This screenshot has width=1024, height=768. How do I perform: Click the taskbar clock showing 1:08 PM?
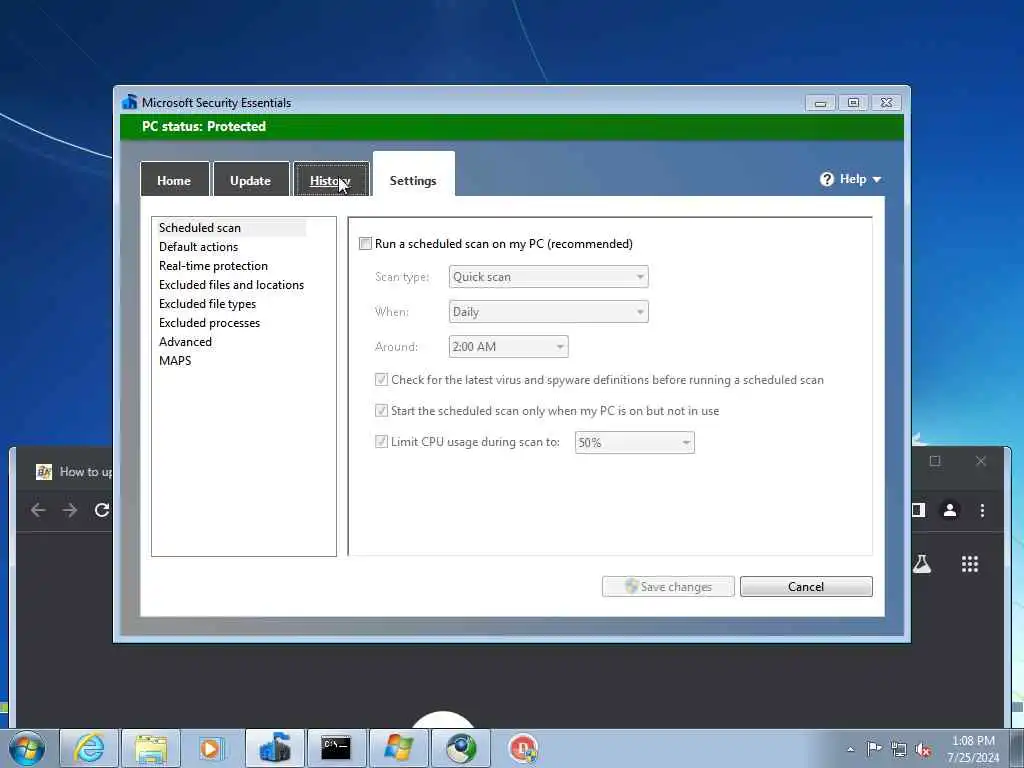(x=973, y=749)
